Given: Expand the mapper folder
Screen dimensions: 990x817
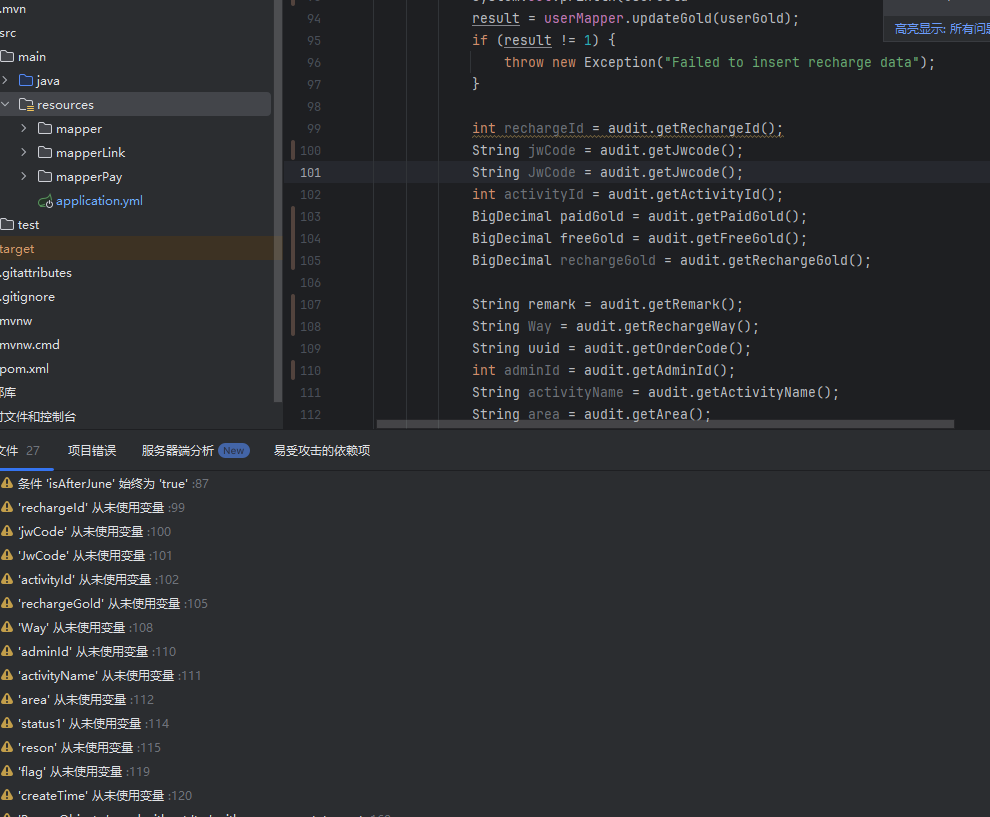Looking at the screenshot, I should 24,128.
